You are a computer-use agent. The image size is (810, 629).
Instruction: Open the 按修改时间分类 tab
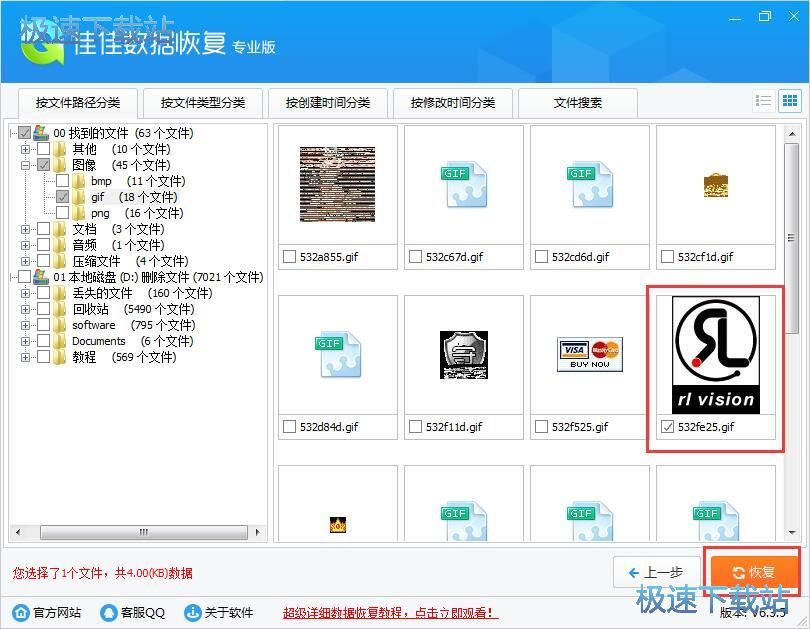(453, 103)
